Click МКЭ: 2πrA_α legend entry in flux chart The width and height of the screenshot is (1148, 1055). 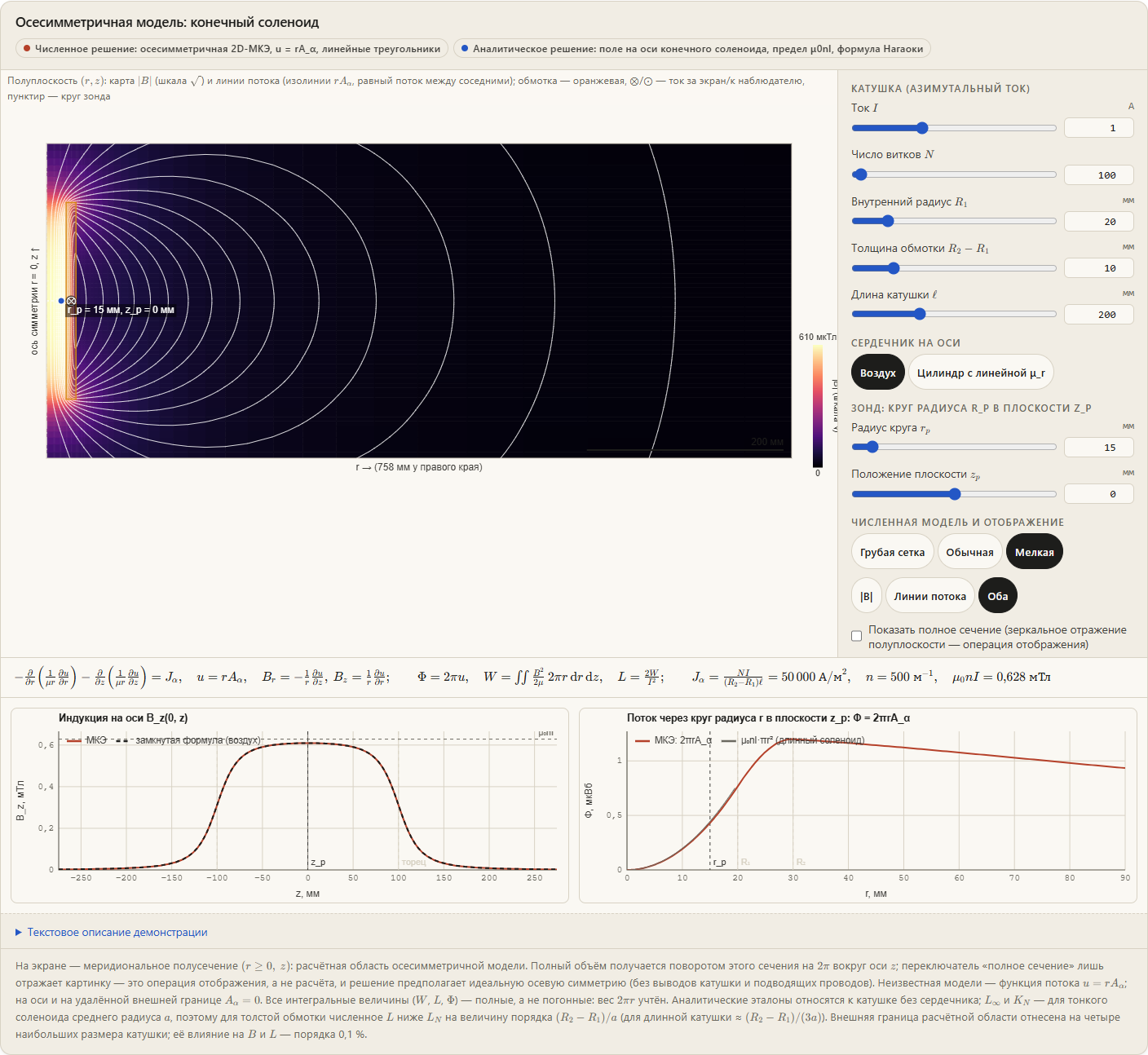click(x=673, y=740)
